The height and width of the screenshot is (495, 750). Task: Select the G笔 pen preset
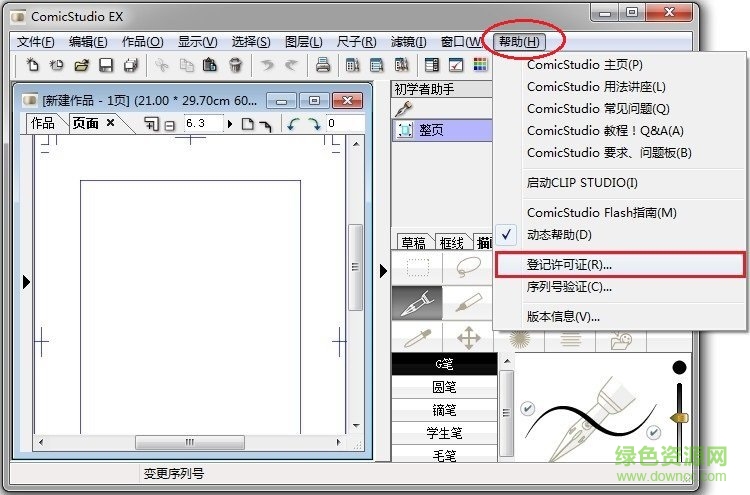pos(444,364)
